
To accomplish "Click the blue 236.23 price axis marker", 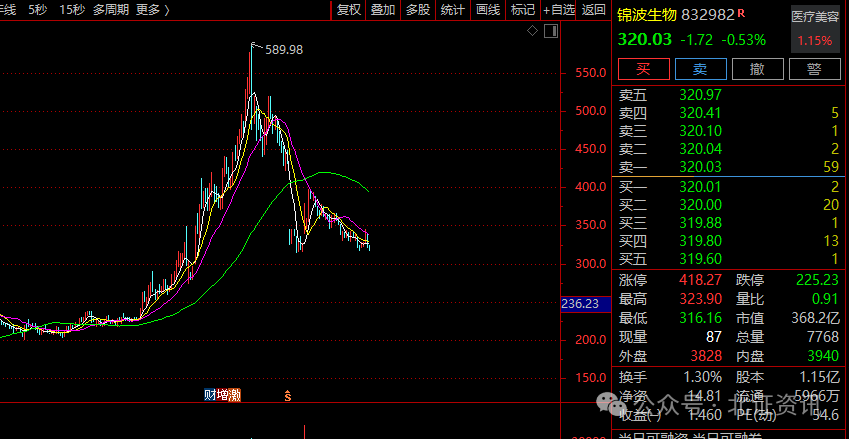I will [x=585, y=304].
